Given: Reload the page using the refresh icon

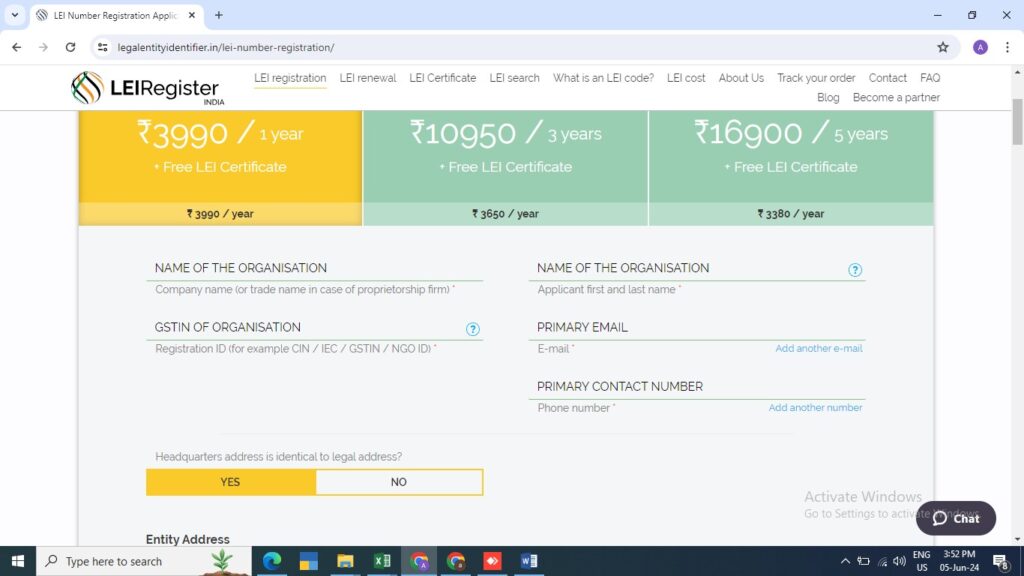Looking at the screenshot, I should pos(70,47).
